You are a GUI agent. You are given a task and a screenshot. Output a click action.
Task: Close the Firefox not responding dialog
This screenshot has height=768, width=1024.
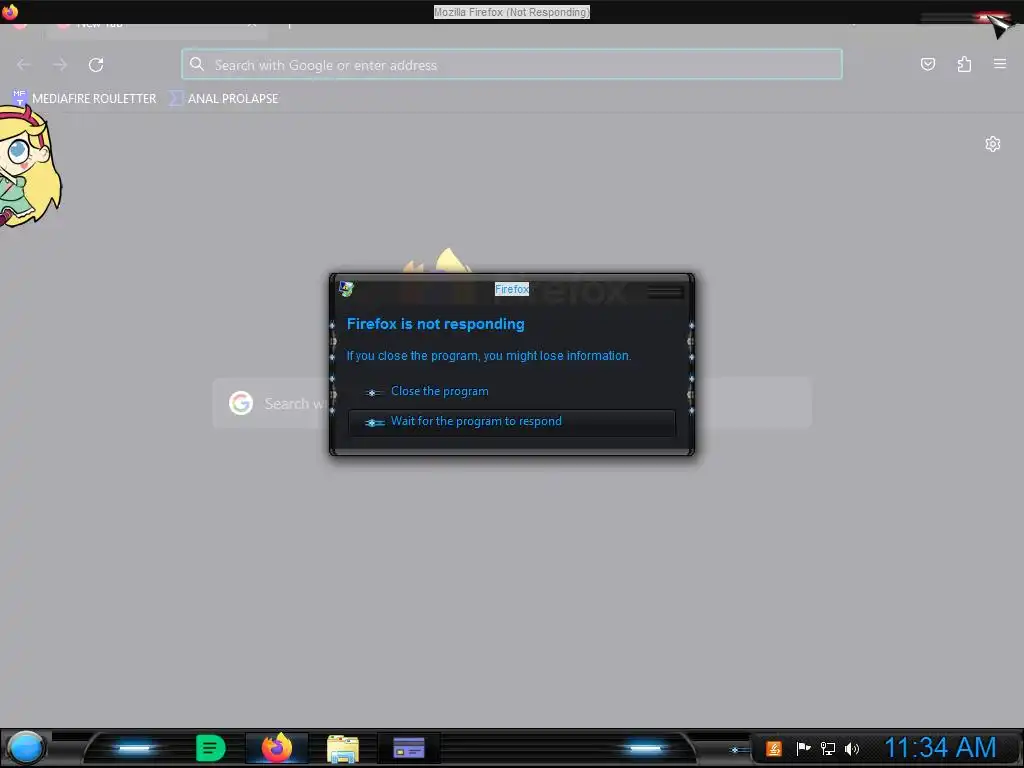pos(665,292)
